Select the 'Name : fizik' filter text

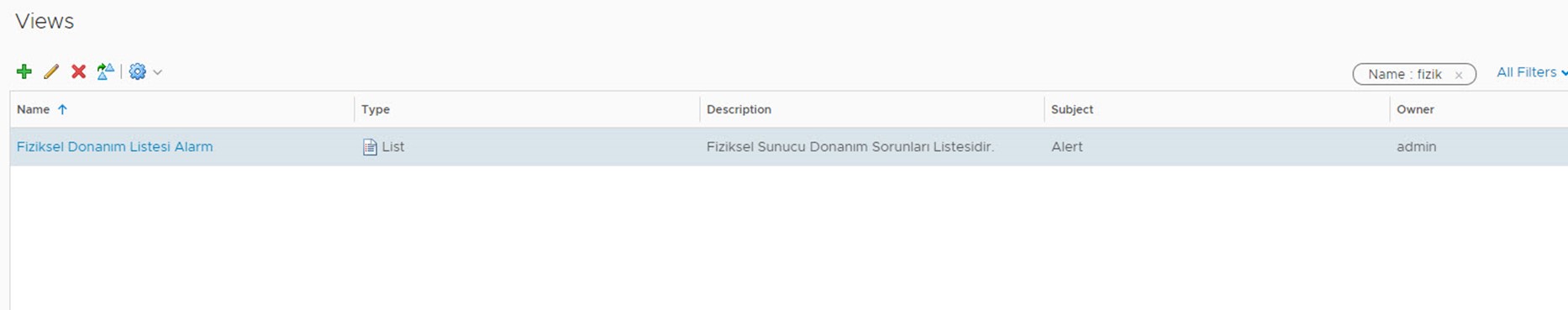[x=1405, y=74]
